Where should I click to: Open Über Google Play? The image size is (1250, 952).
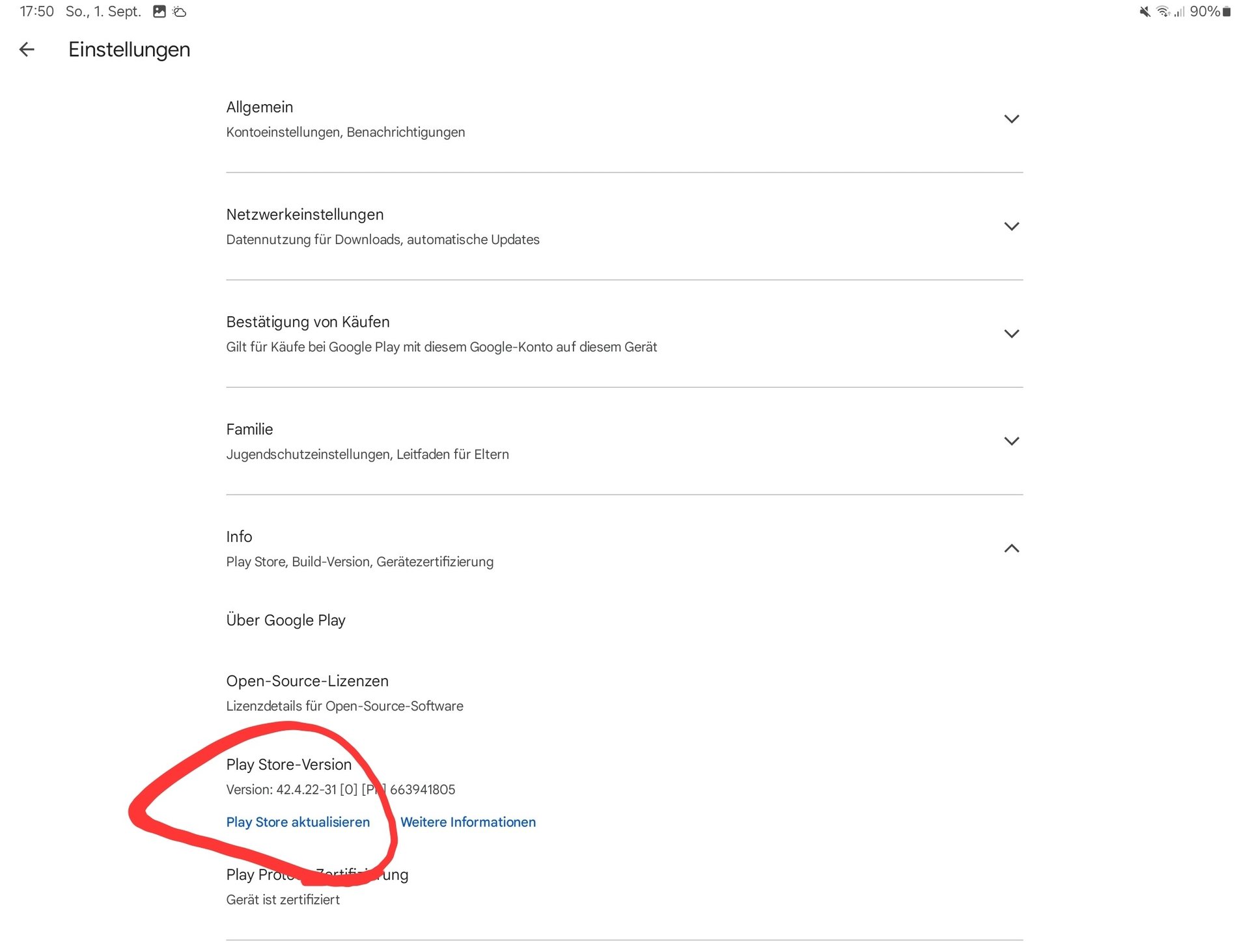pos(286,620)
